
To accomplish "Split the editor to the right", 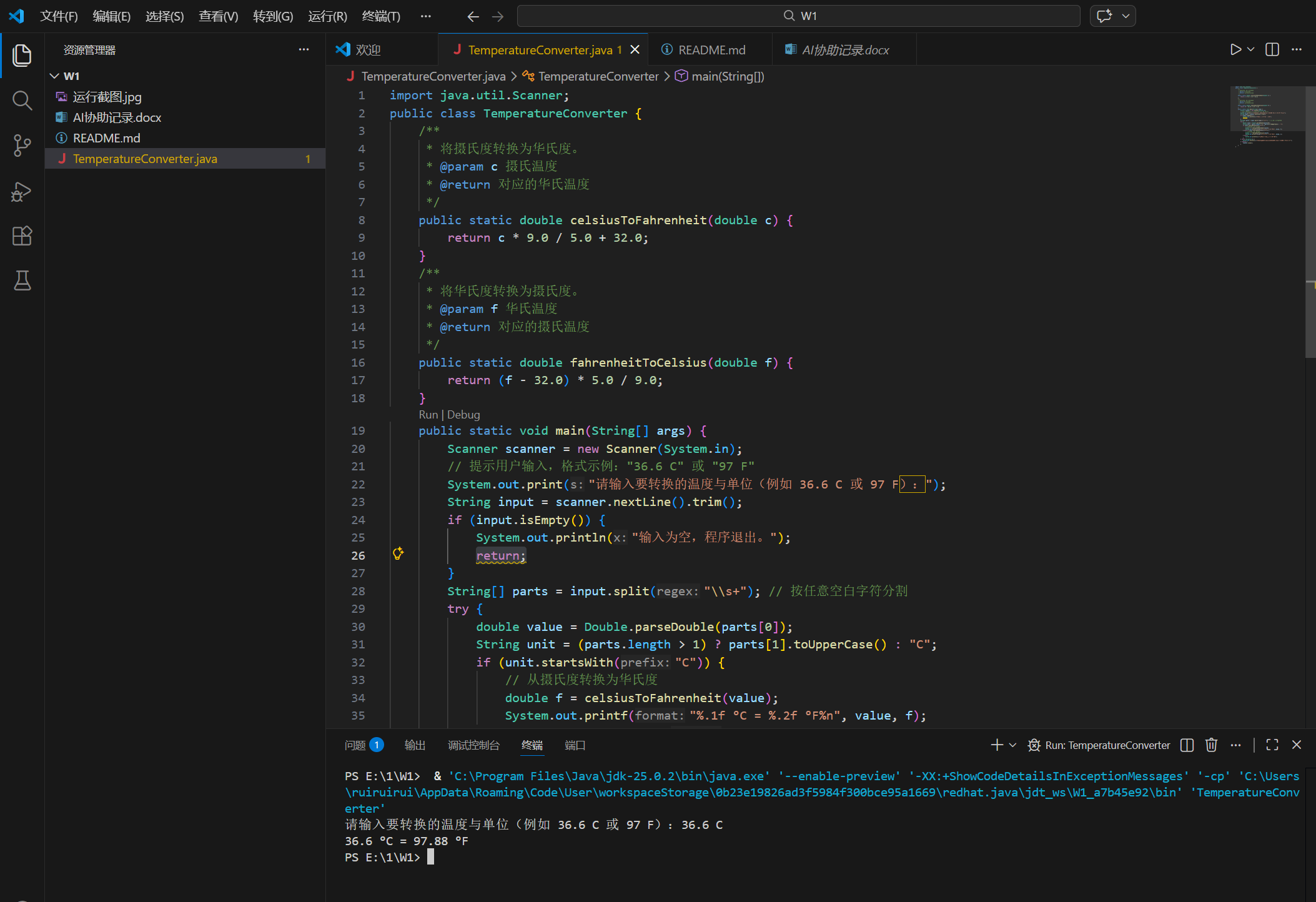I will [x=1272, y=49].
